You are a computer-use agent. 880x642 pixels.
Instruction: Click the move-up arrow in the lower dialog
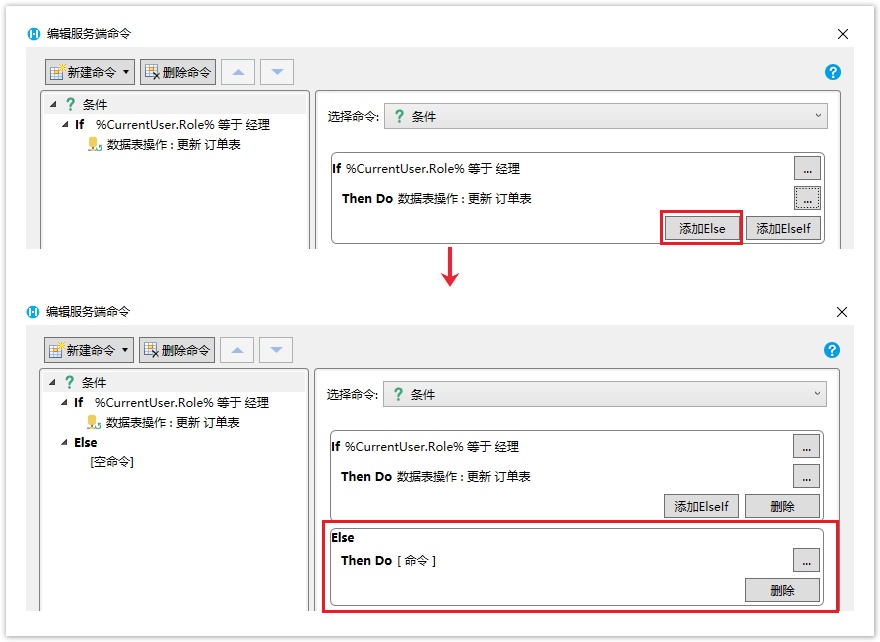pyautogui.click(x=237, y=350)
